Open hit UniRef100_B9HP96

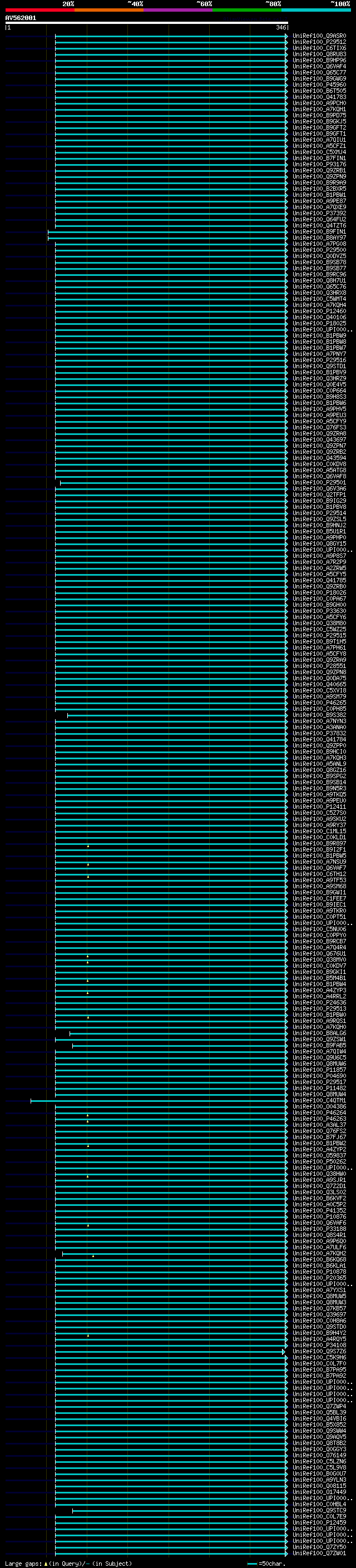(x=319, y=60)
